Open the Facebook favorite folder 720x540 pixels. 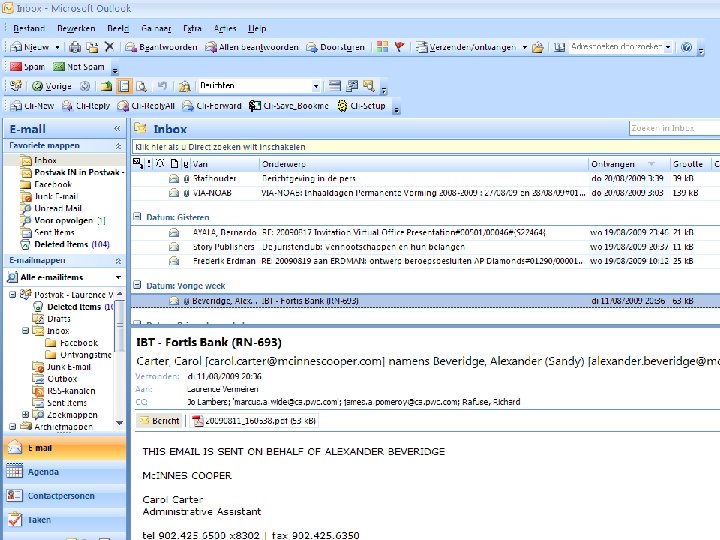[53, 184]
